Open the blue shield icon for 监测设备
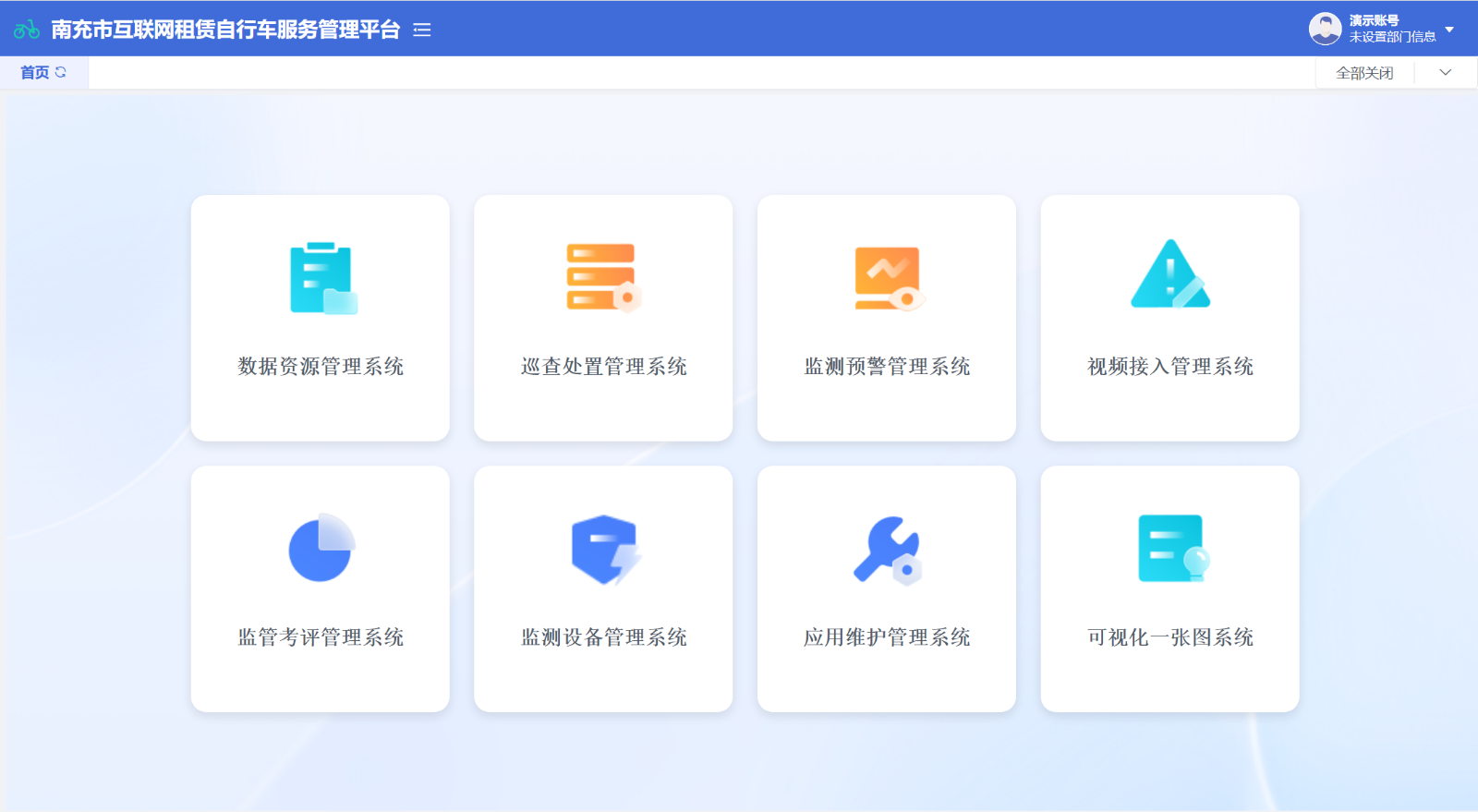This screenshot has width=1478, height=812. tap(604, 549)
